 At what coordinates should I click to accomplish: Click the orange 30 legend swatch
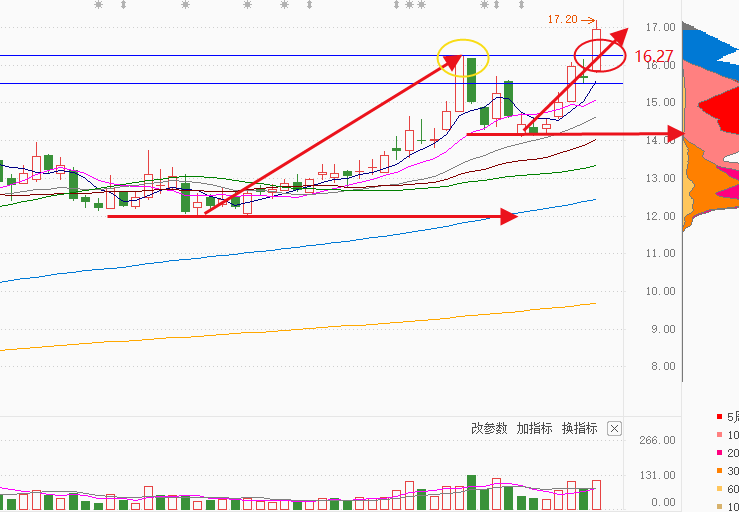[x=719, y=471]
